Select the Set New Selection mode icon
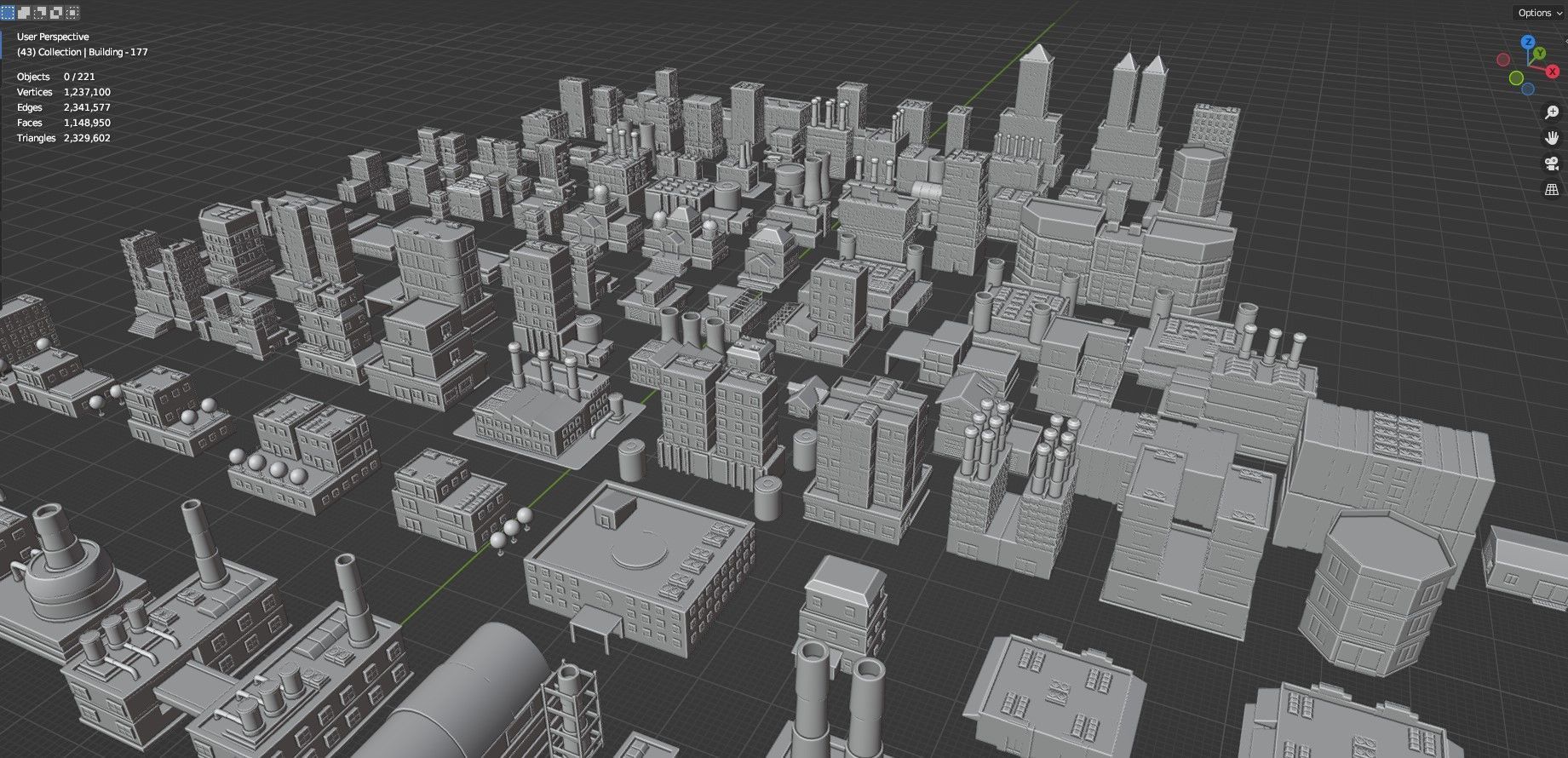This screenshot has width=1568, height=758. pos(8,13)
